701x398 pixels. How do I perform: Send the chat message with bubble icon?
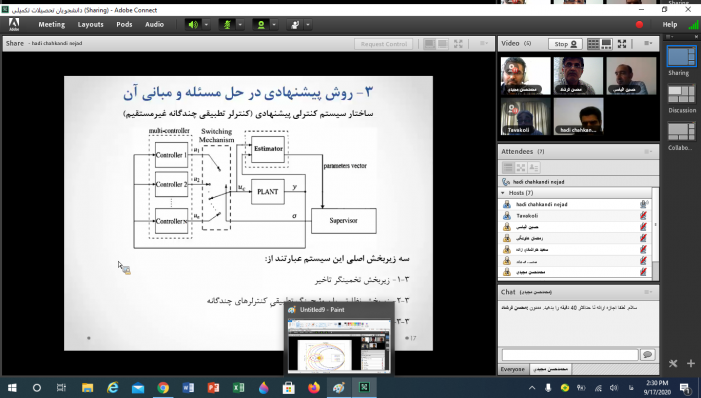pyautogui.click(x=647, y=355)
